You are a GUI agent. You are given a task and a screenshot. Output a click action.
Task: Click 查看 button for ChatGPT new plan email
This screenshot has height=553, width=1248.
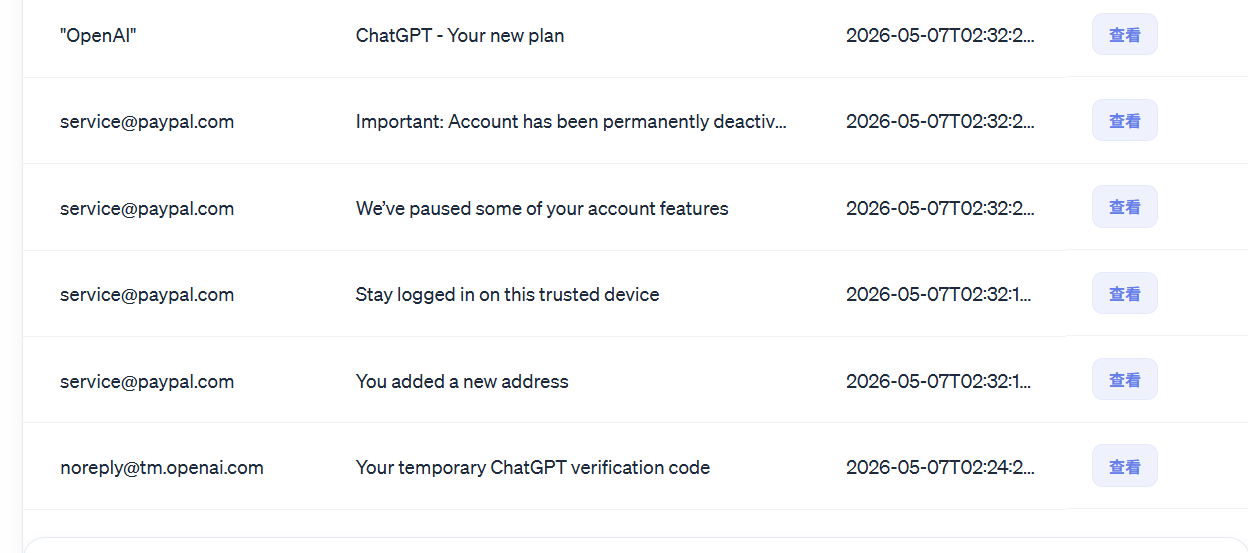(x=1124, y=35)
